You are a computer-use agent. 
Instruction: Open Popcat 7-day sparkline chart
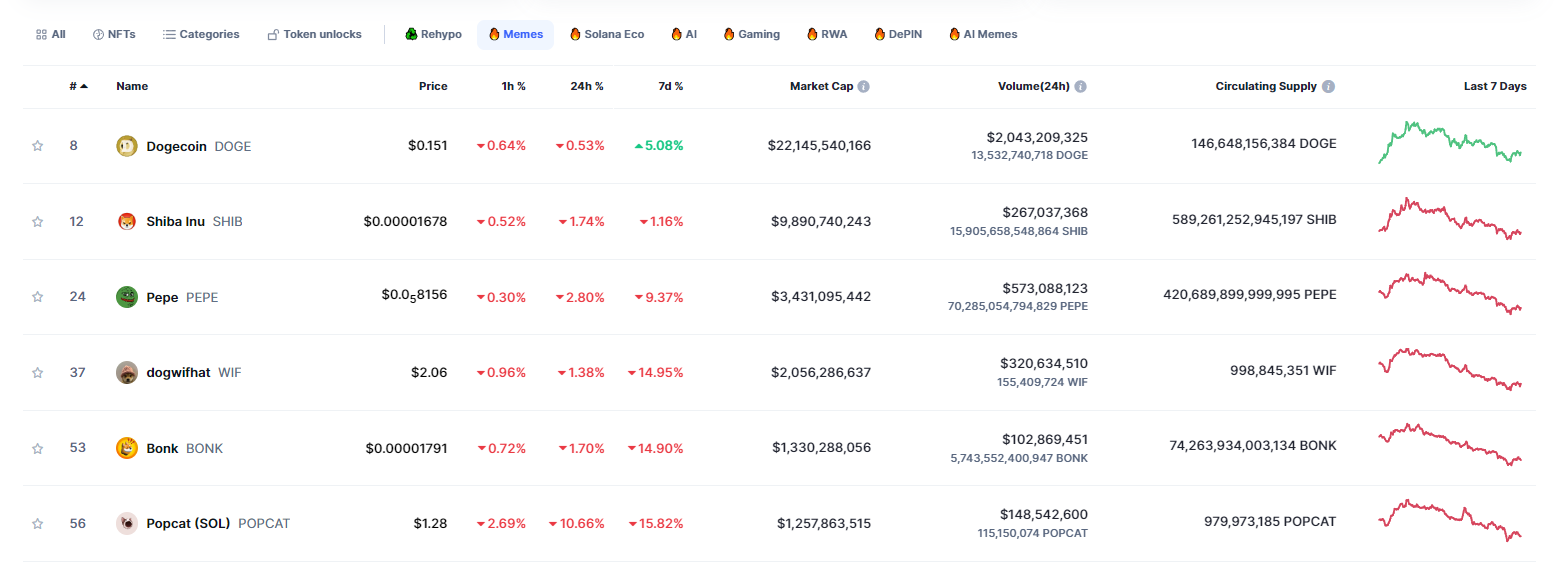pos(1450,521)
